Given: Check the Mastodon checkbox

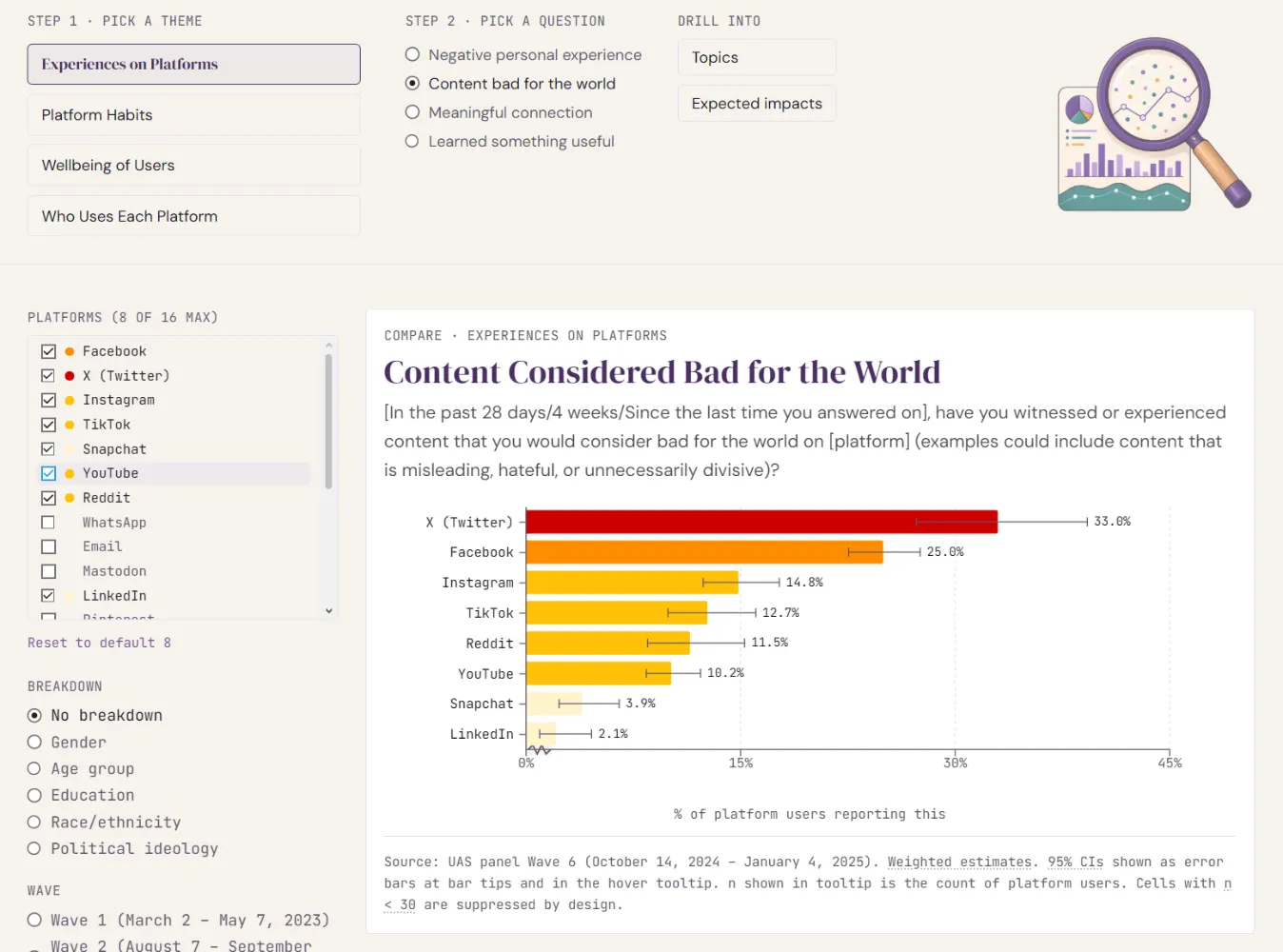Looking at the screenshot, I should 49,571.
